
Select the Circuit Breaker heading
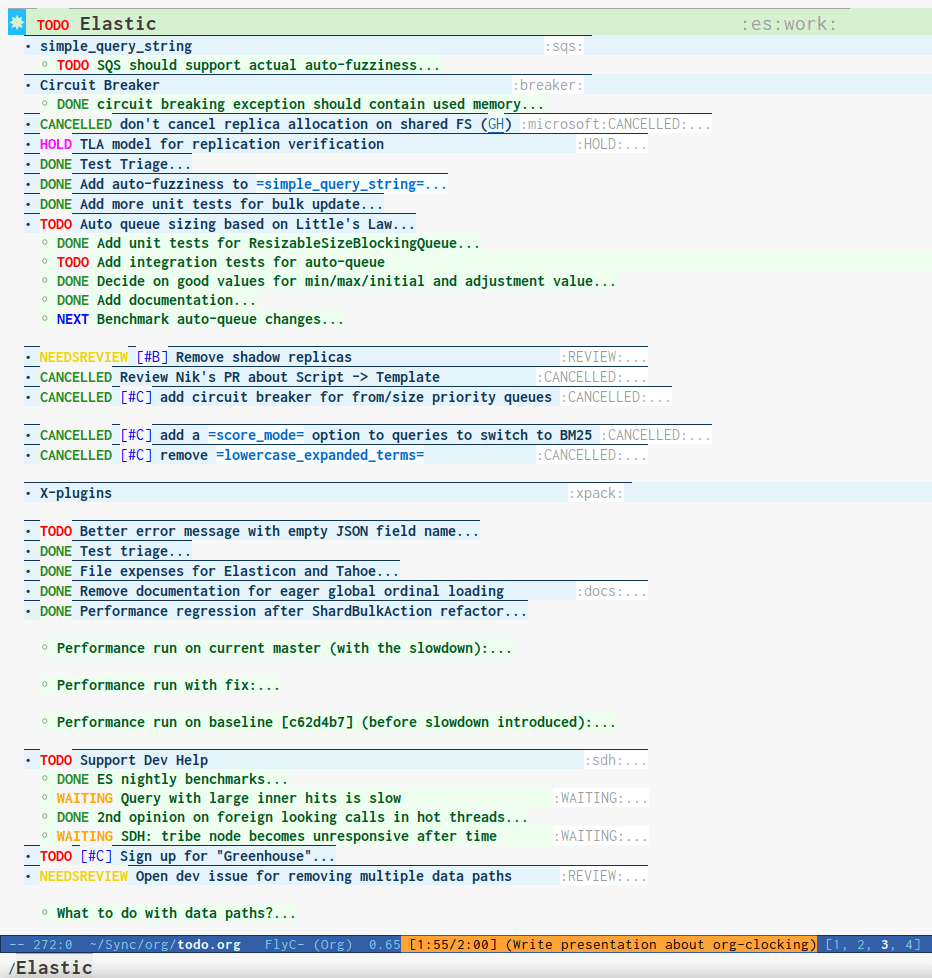click(x=100, y=85)
